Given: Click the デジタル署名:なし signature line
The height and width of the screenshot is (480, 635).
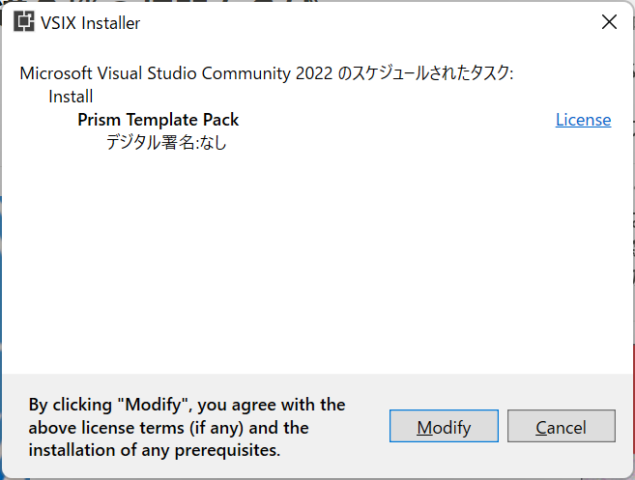Looking at the screenshot, I should tap(166, 143).
